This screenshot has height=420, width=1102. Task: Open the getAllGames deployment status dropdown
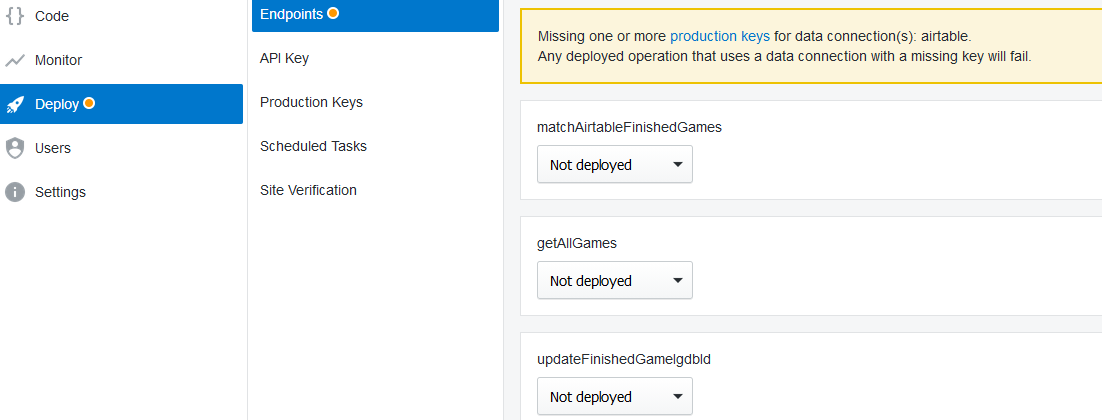click(614, 281)
